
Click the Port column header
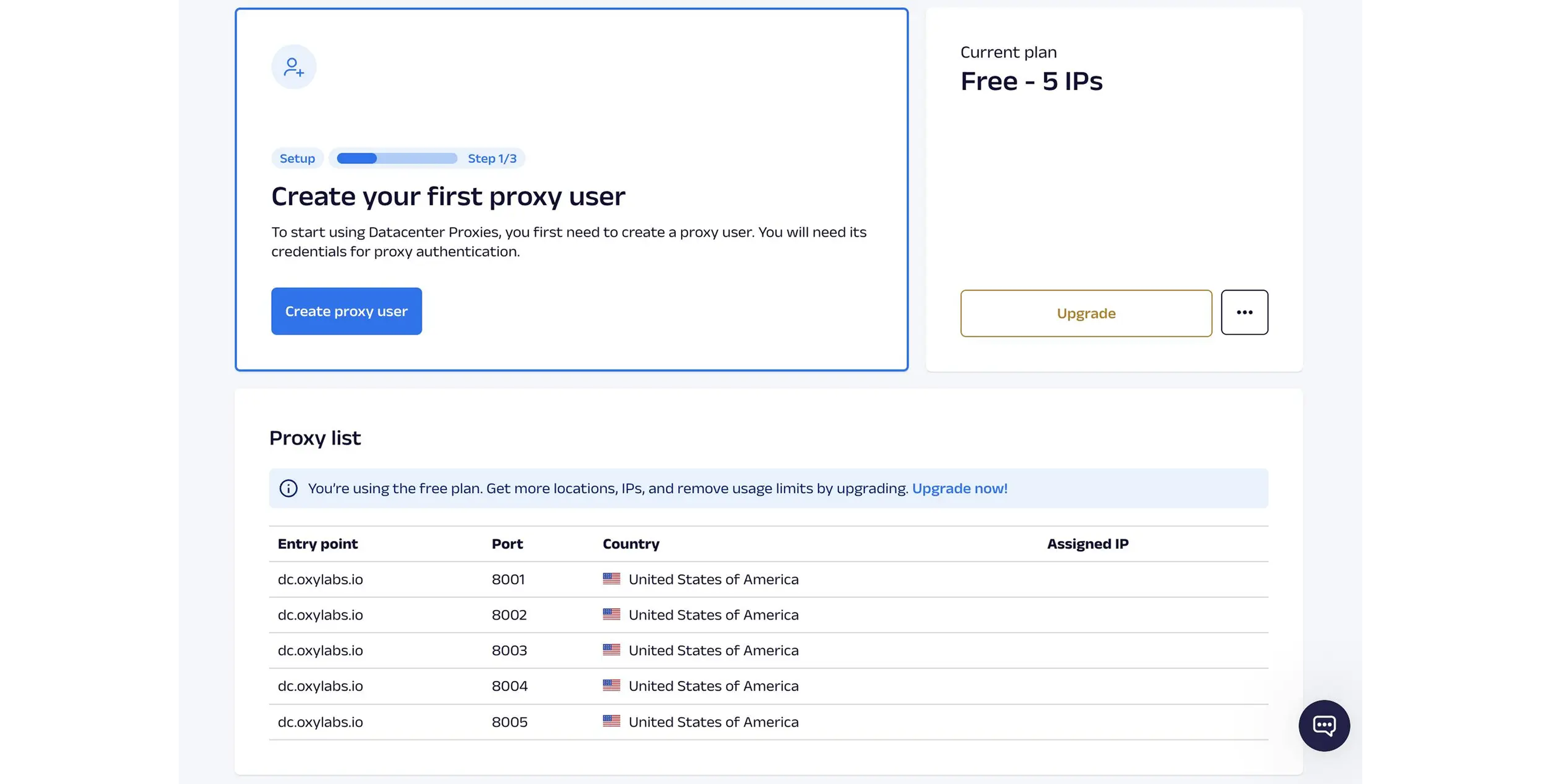click(507, 544)
